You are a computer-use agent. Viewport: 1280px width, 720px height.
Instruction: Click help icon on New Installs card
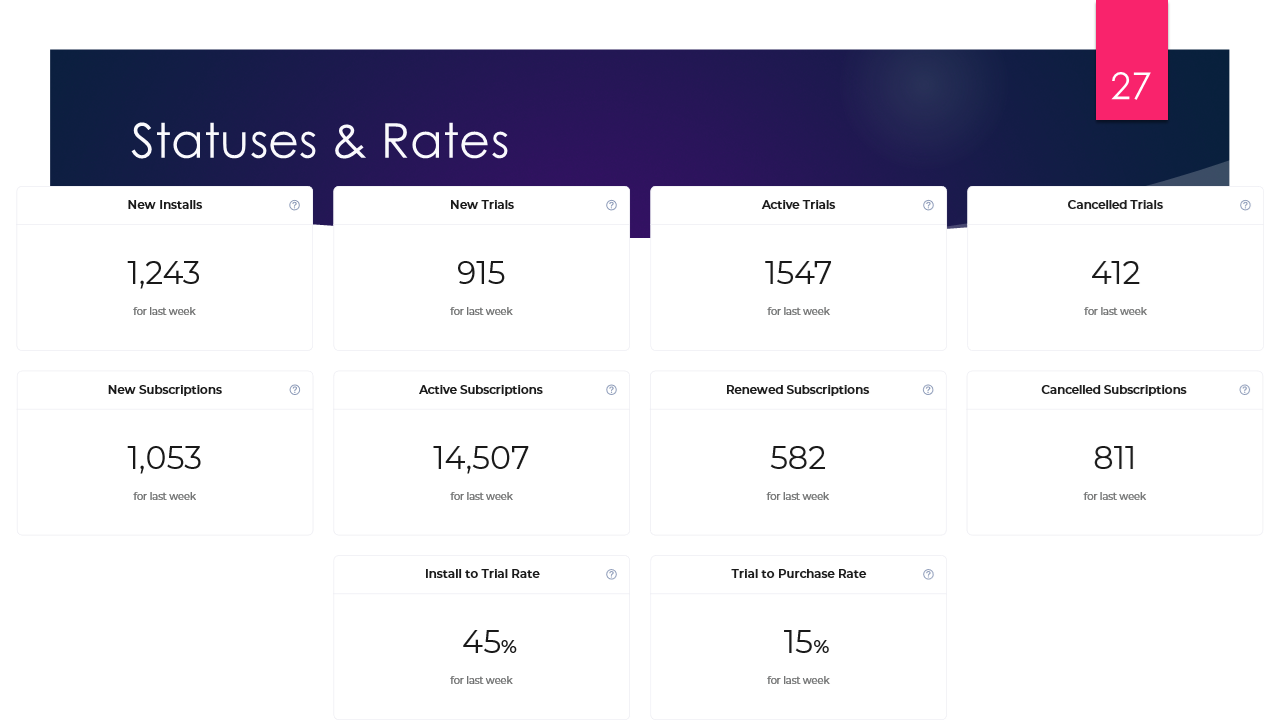294,205
